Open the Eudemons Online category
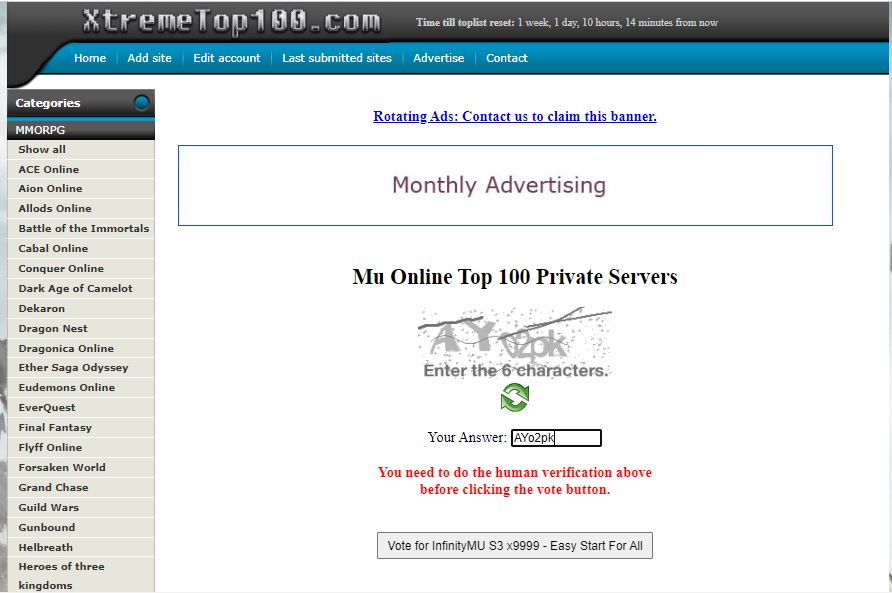This screenshot has height=593, width=892. point(81,388)
